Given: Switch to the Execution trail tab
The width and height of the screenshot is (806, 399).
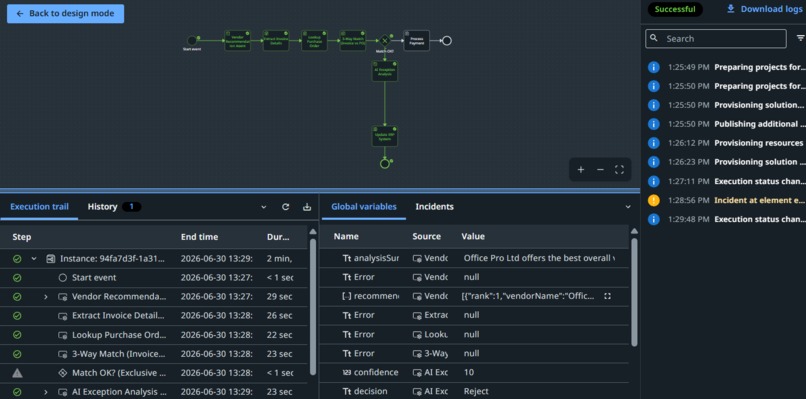Looking at the screenshot, I should tap(39, 207).
